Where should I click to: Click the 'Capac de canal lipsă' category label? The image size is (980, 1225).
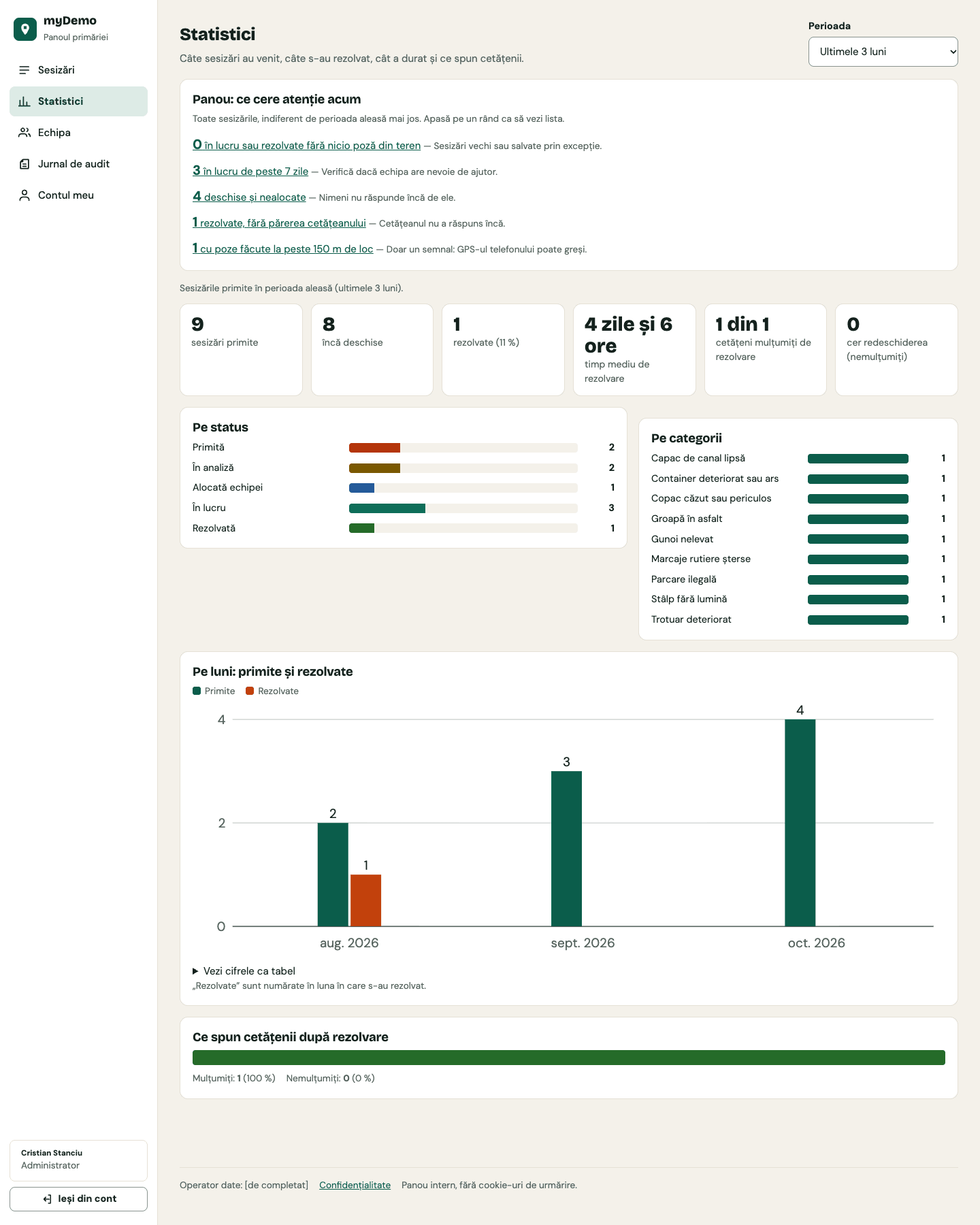point(698,458)
